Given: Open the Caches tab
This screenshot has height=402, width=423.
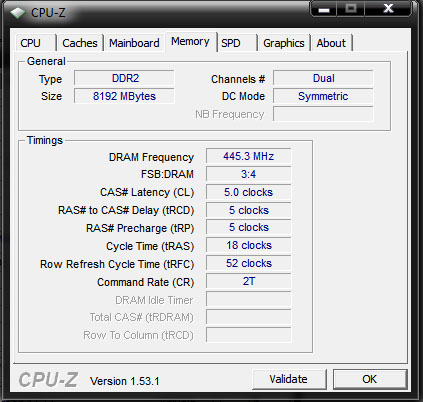Looking at the screenshot, I should (x=80, y=43).
